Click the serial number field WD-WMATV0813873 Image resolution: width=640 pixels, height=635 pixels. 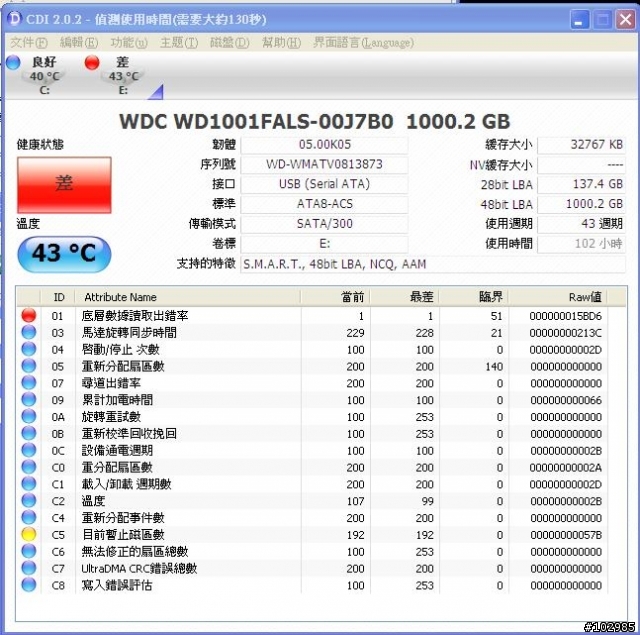click(x=324, y=164)
